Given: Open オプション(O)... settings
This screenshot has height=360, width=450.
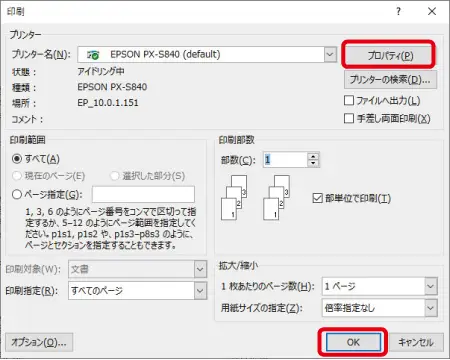Looking at the screenshot, I should click(39, 342).
